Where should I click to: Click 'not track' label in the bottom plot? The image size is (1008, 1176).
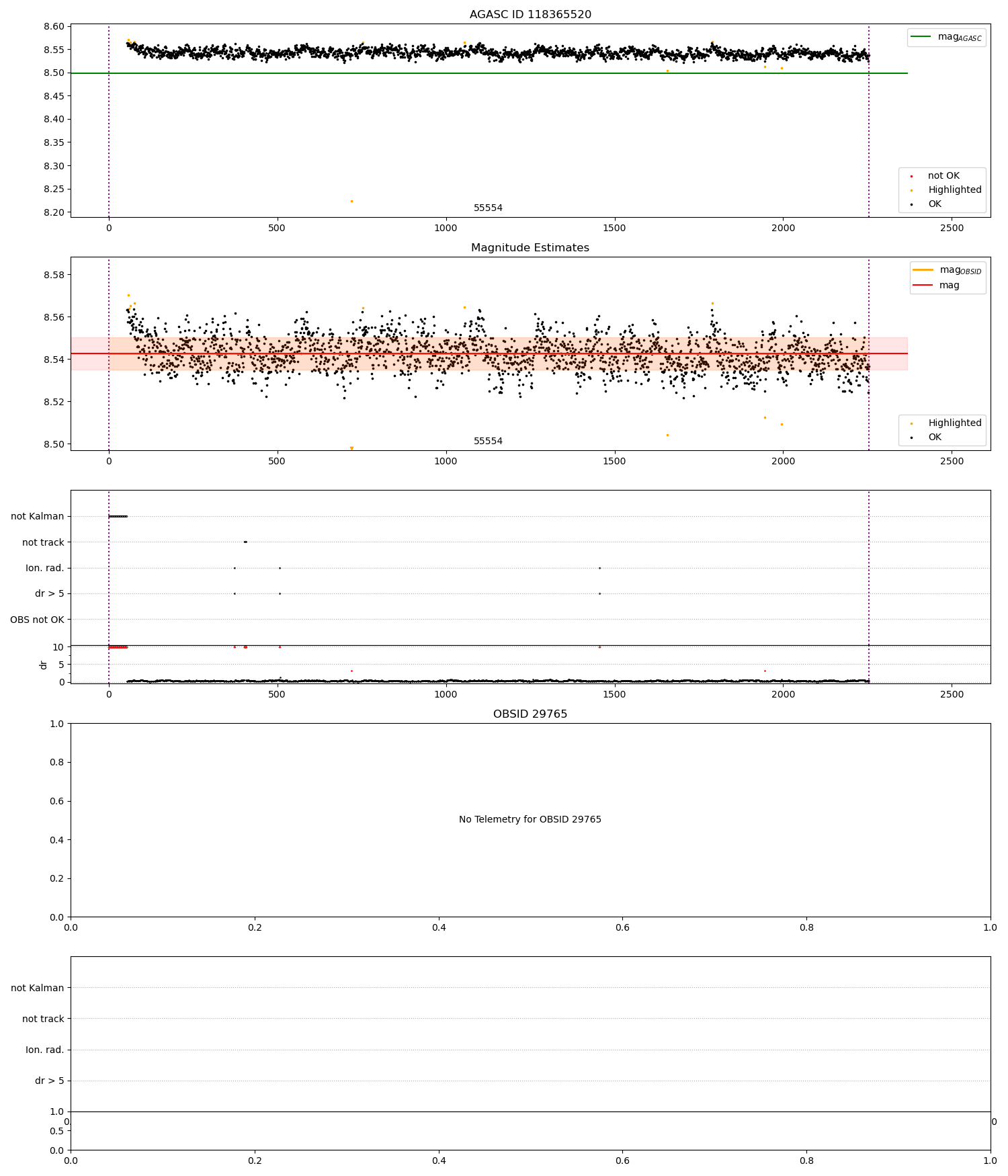[x=43, y=1019]
